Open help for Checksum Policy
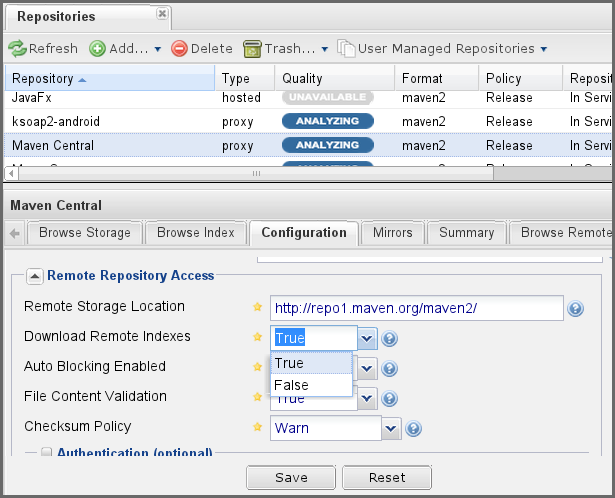Viewport: 615px width, 498px height. pos(413,428)
